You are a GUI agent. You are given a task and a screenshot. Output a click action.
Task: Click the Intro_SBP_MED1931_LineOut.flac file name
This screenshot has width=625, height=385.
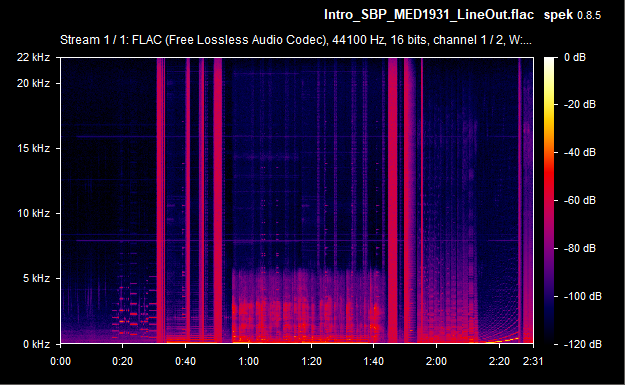tap(428, 15)
